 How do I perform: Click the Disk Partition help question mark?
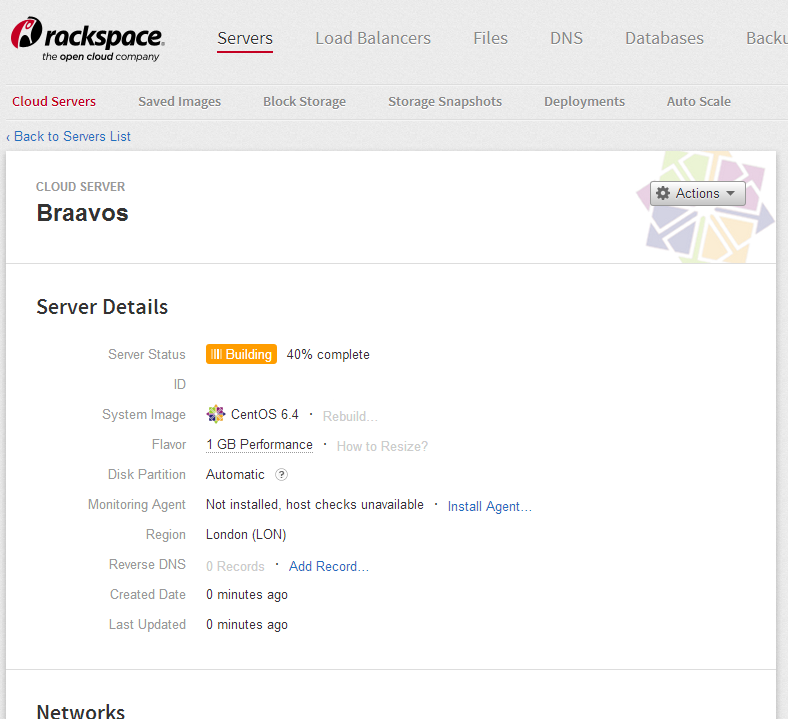point(282,475)
